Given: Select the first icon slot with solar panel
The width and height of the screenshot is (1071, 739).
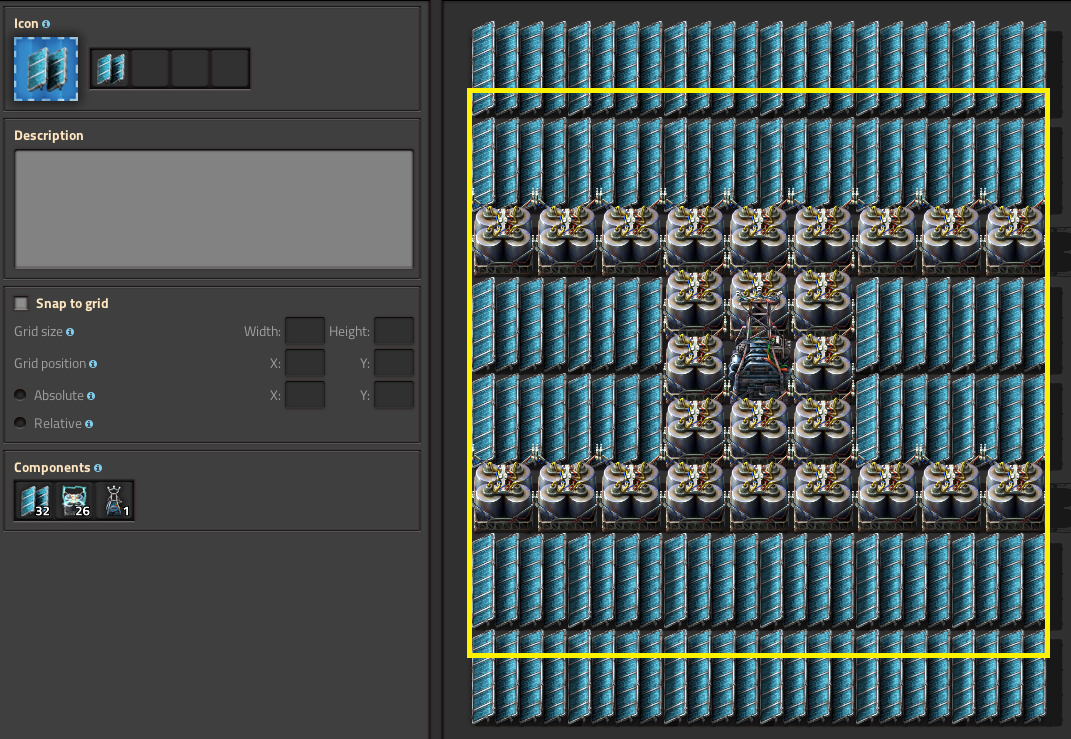Looking at the screenshot, I should (110, 68).
